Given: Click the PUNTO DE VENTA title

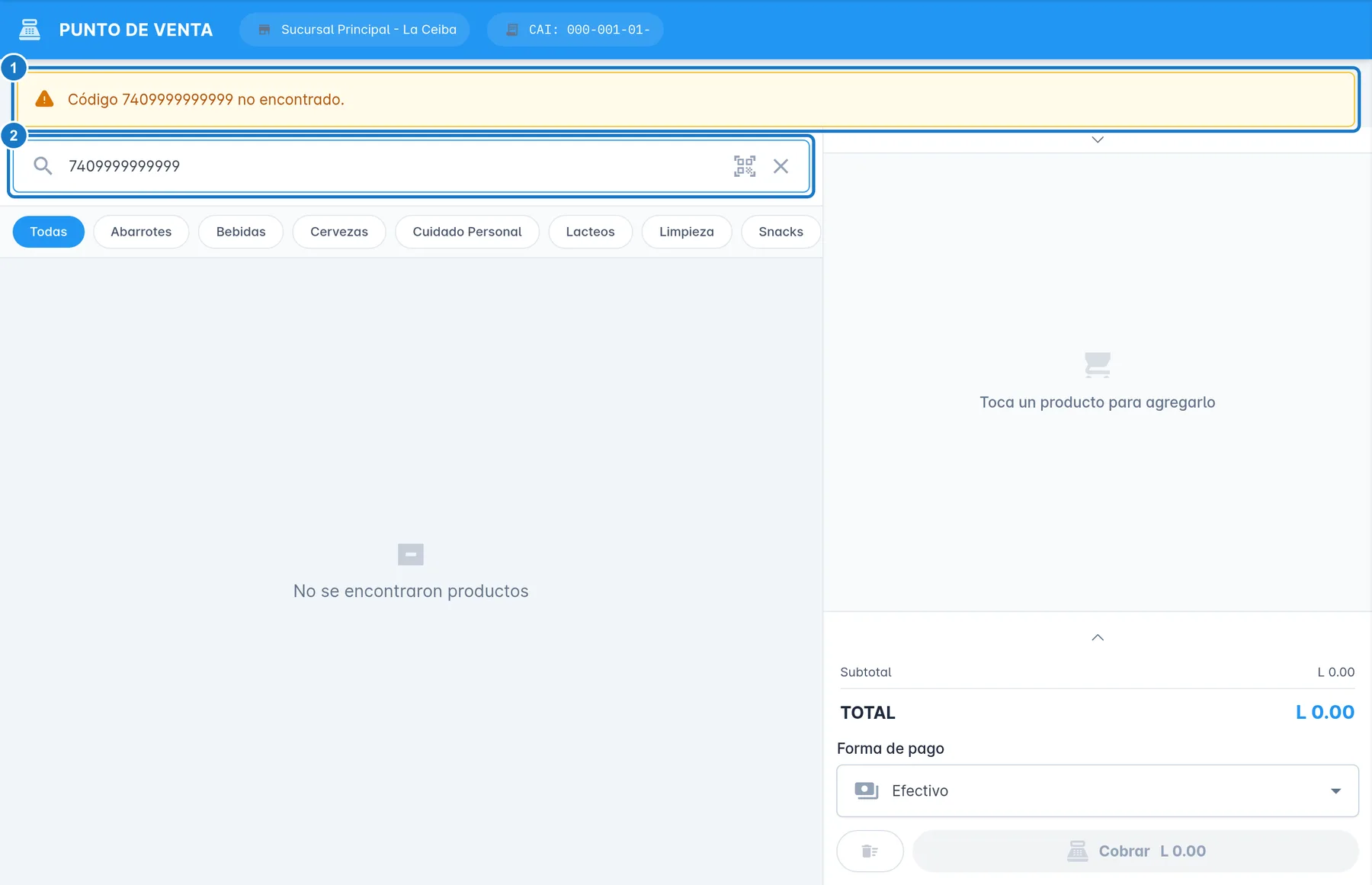Looking at the screenshot, I should (x=136, y=30).
